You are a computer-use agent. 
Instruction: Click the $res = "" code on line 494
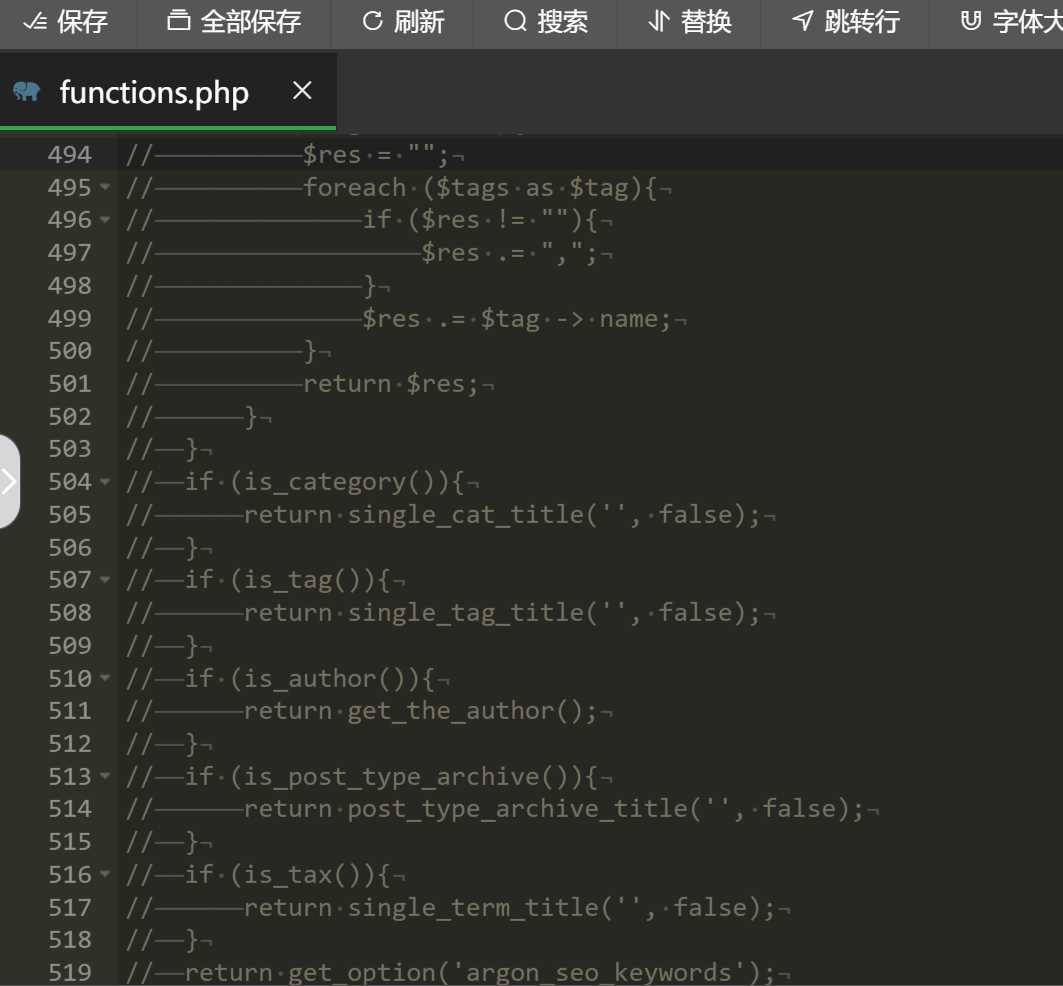tap(378, 155)
